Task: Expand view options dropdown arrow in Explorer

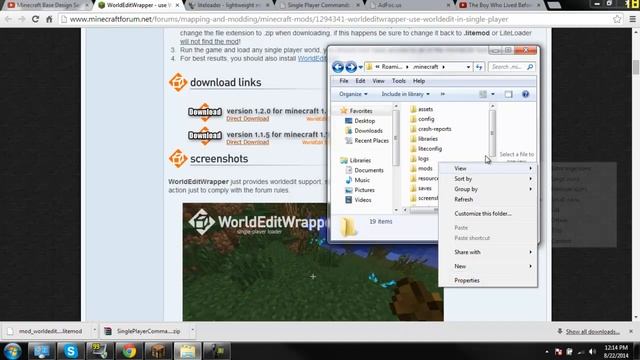Action: pos(493,94)
